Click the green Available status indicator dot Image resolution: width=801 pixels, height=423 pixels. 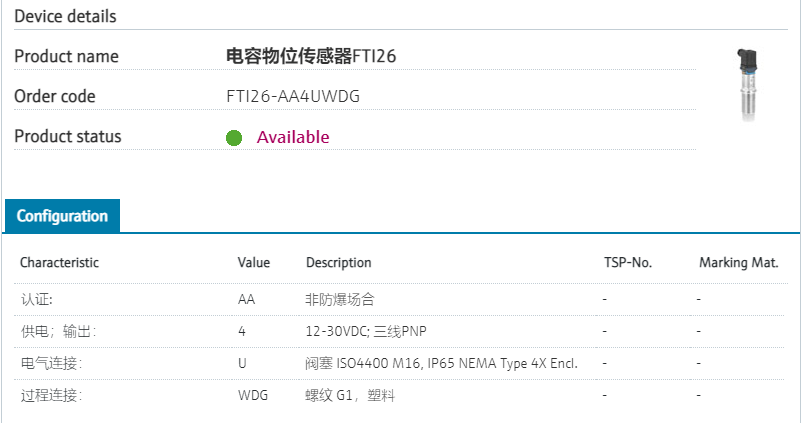click(x=234, y=138)
